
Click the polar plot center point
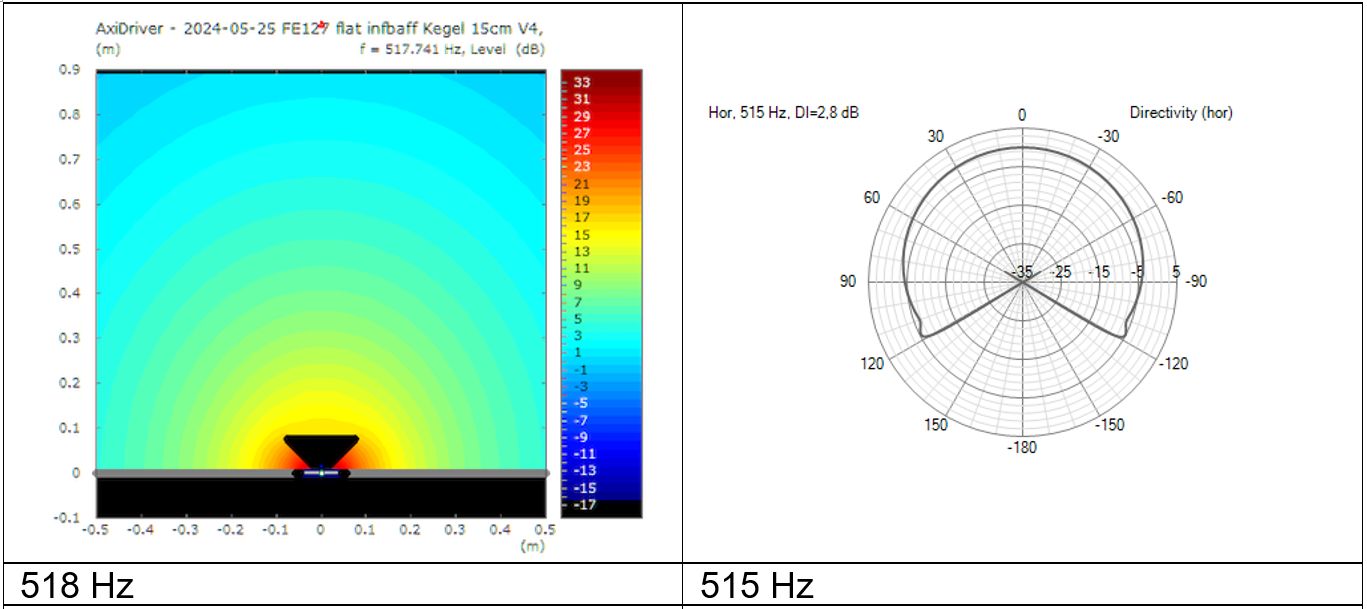1022,283
